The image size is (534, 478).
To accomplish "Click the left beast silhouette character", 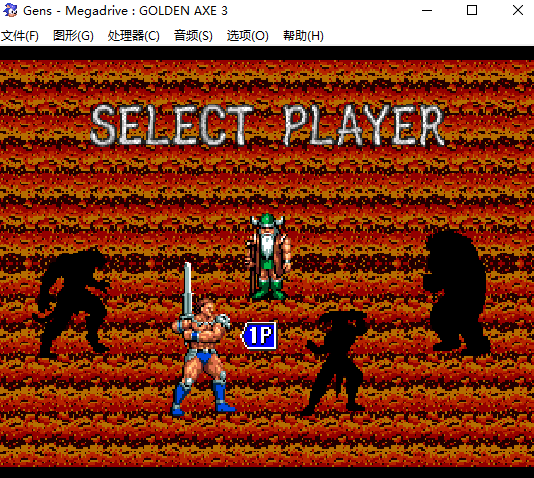I will click(73, 303).
